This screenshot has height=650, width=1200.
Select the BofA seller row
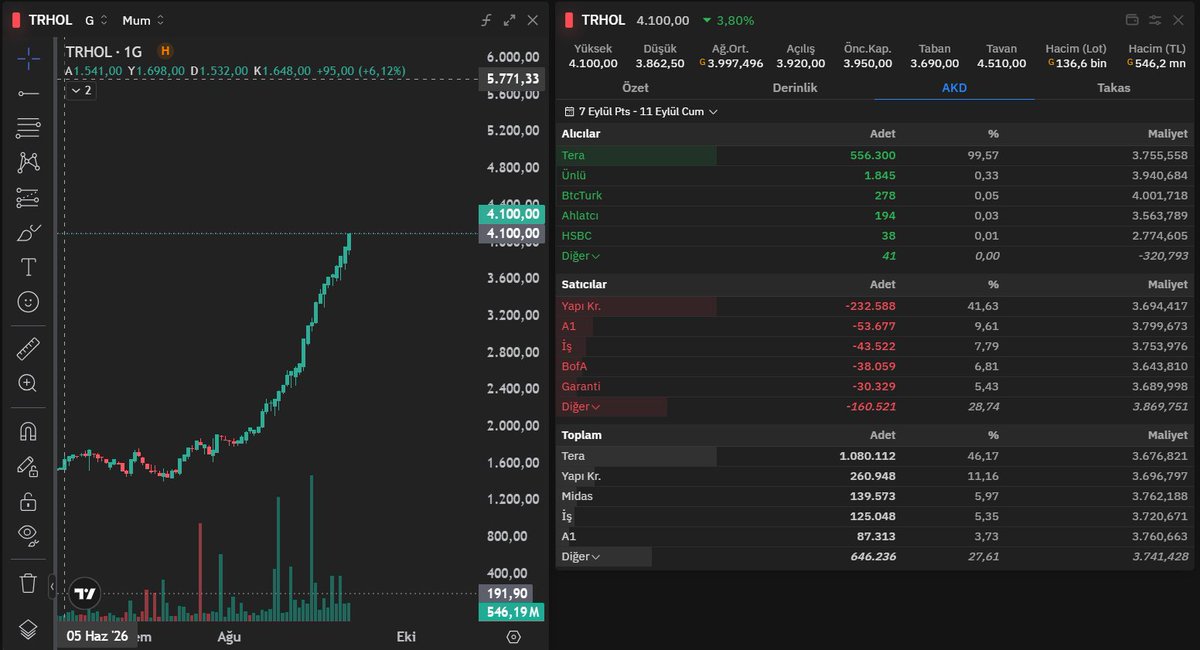pos(875,366)
